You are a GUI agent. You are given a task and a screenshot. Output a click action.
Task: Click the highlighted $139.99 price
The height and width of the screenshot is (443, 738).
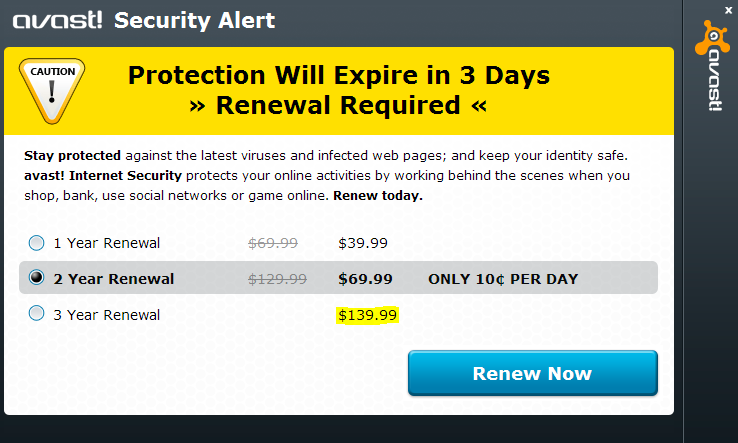368,315
